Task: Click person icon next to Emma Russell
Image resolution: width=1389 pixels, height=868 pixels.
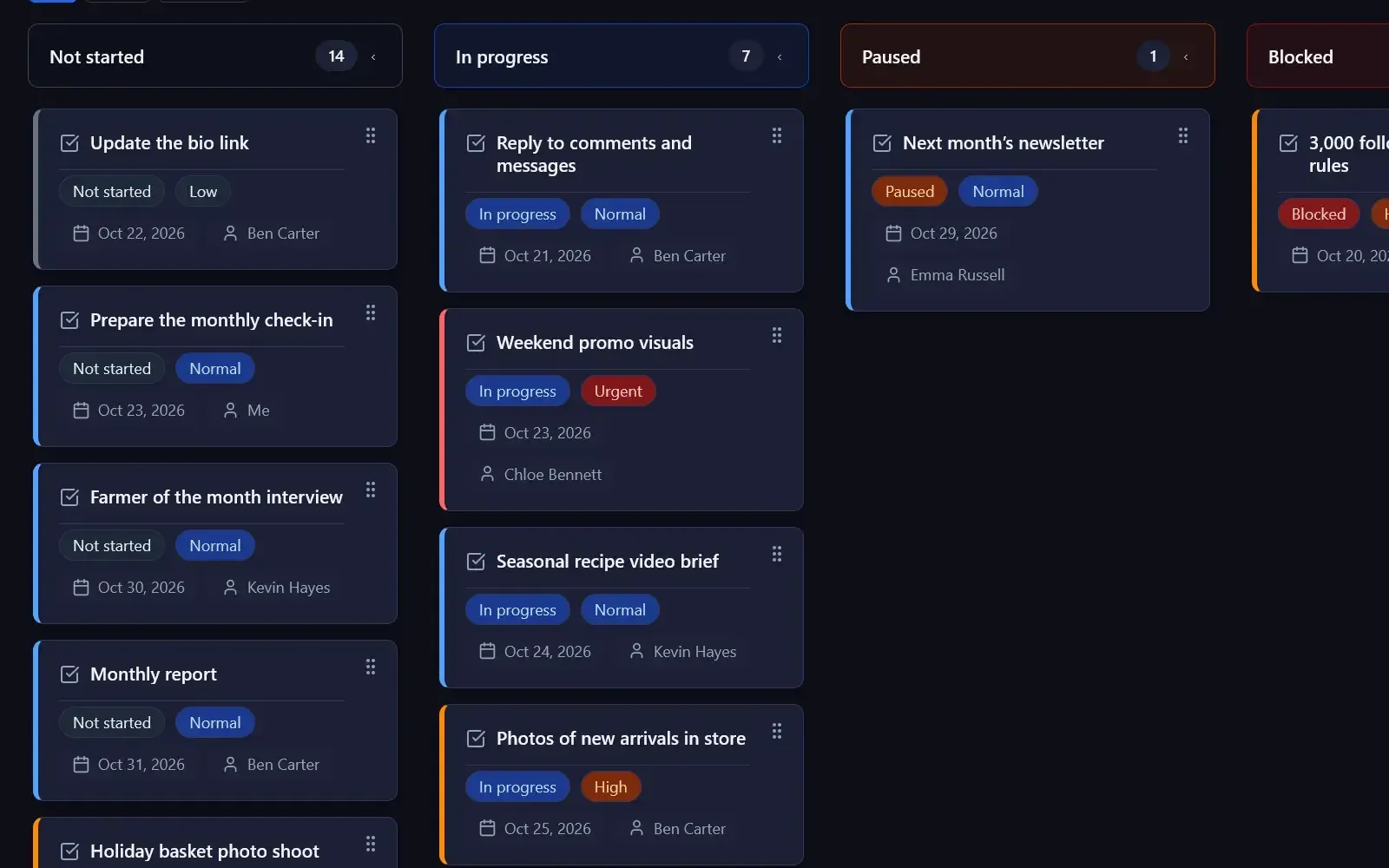Action: pos(893,275)
